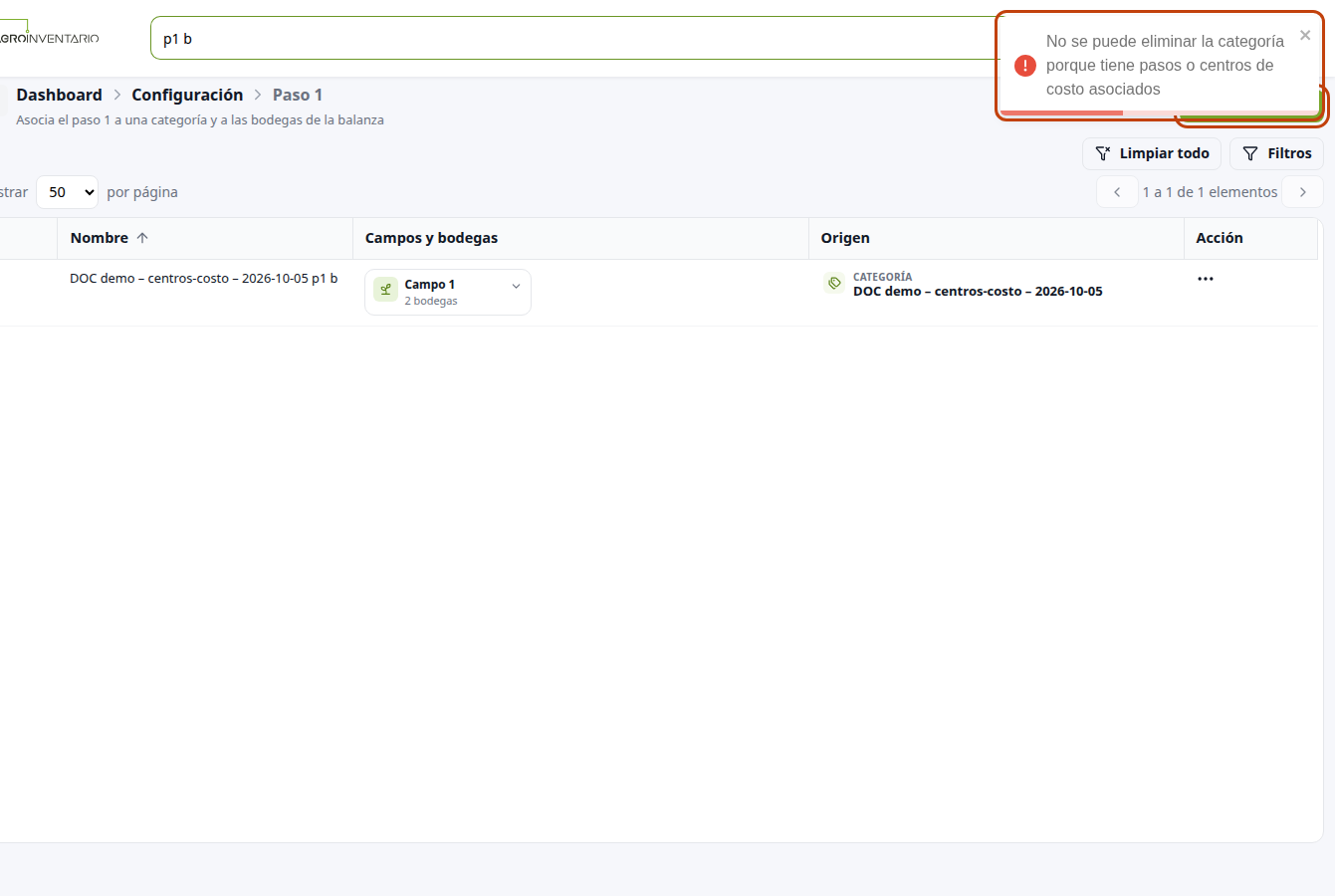Select the Paso 1 breadcrumb item
Image resolution: width=1335 pixels, height=896 pixels.
click(x=298, y=95)
